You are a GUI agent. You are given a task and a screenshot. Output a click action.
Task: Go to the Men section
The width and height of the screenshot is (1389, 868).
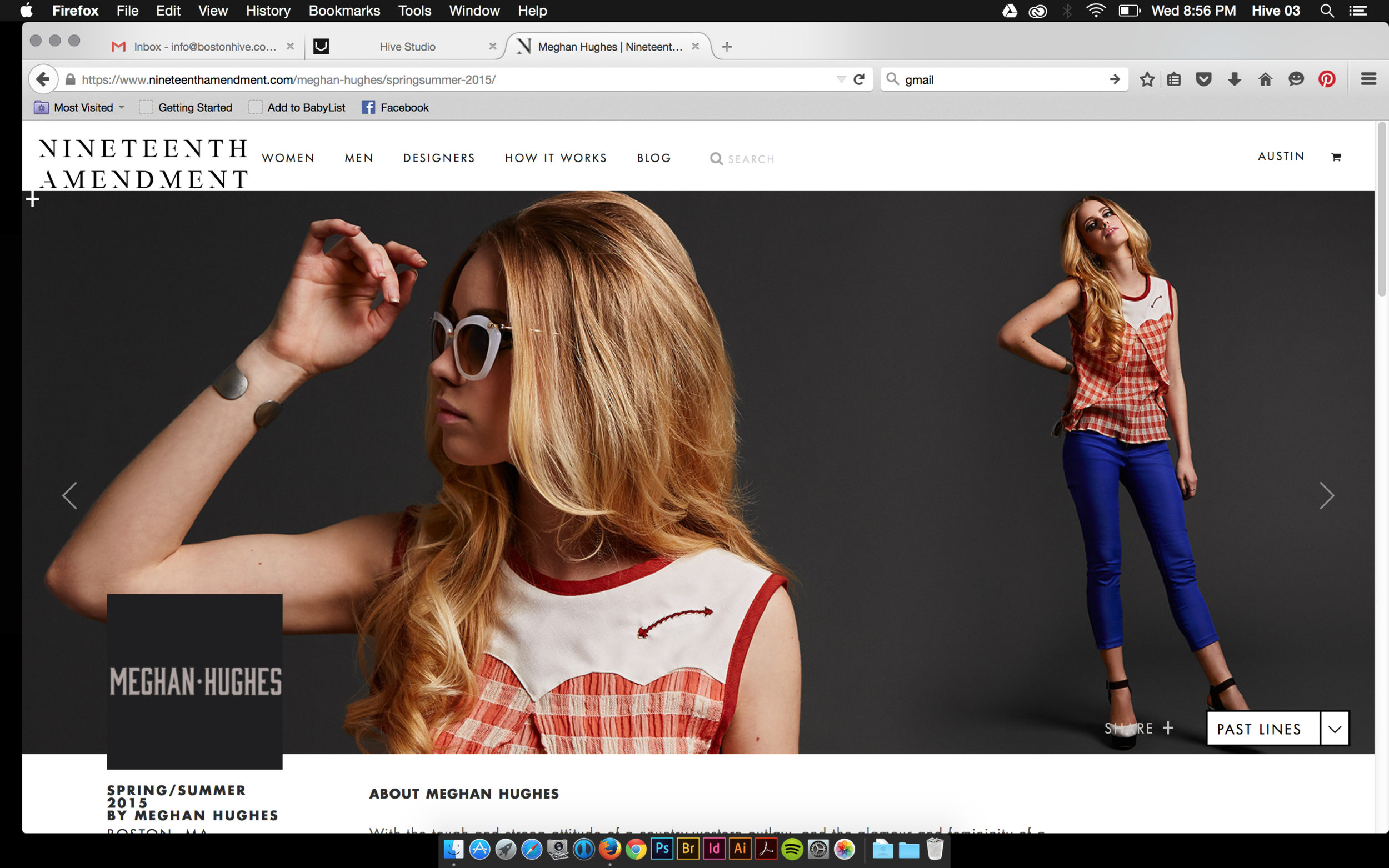(359, 158)
